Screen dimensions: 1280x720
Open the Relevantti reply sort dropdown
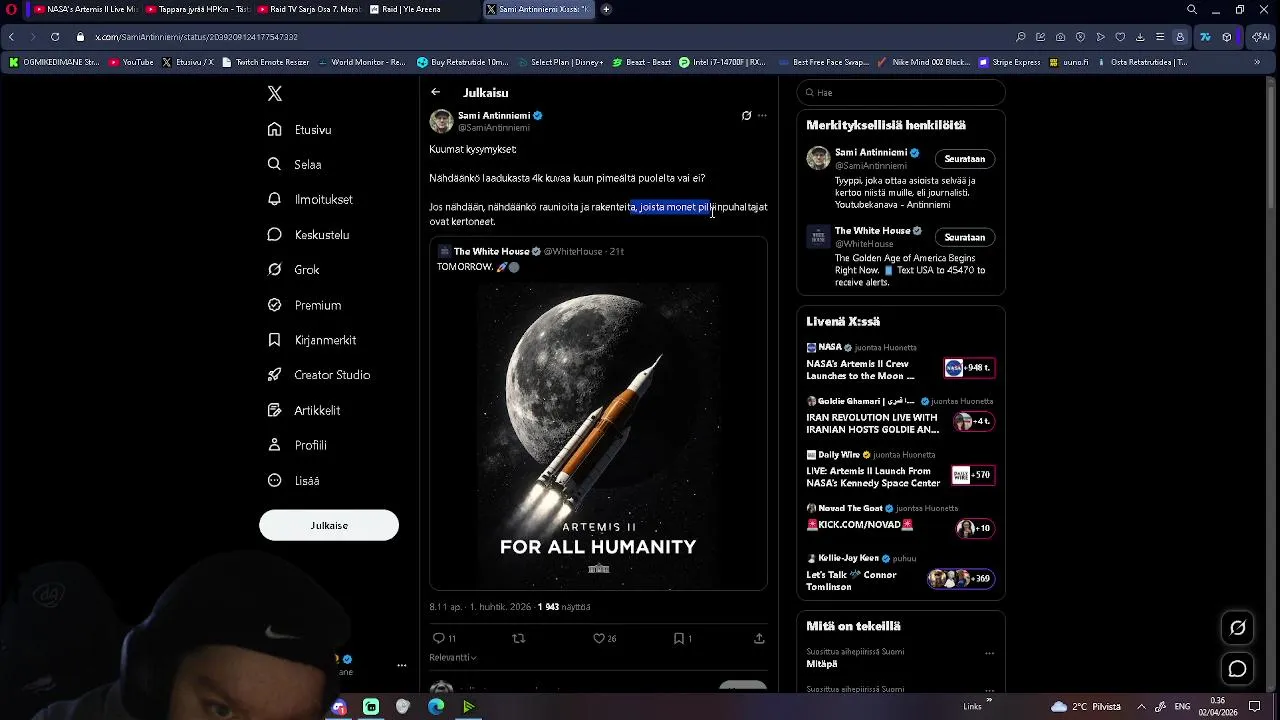click(x=453, y=657)
